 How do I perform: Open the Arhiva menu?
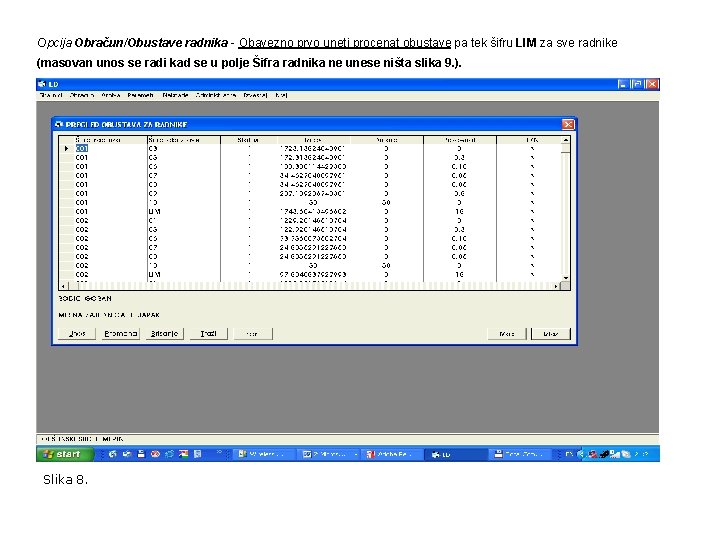[111, 95]
